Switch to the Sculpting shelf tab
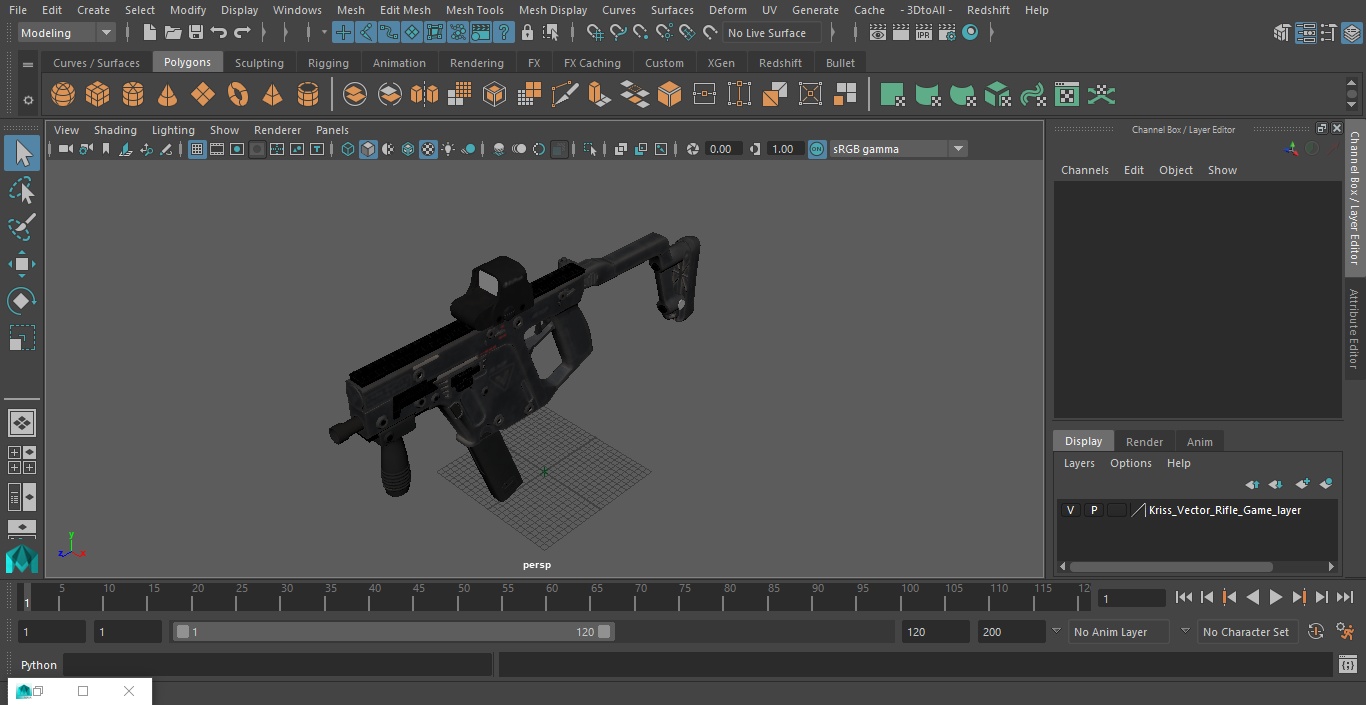 (259, 63)
